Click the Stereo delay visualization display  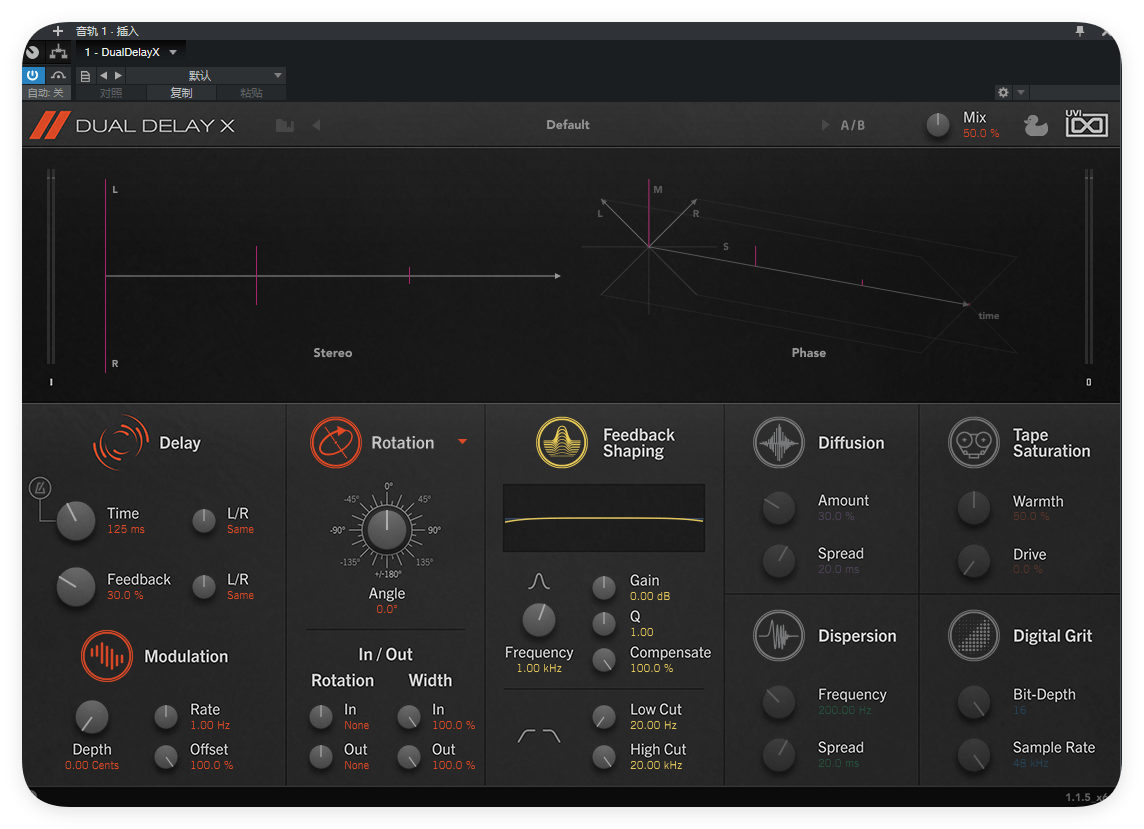pos(333,276)
